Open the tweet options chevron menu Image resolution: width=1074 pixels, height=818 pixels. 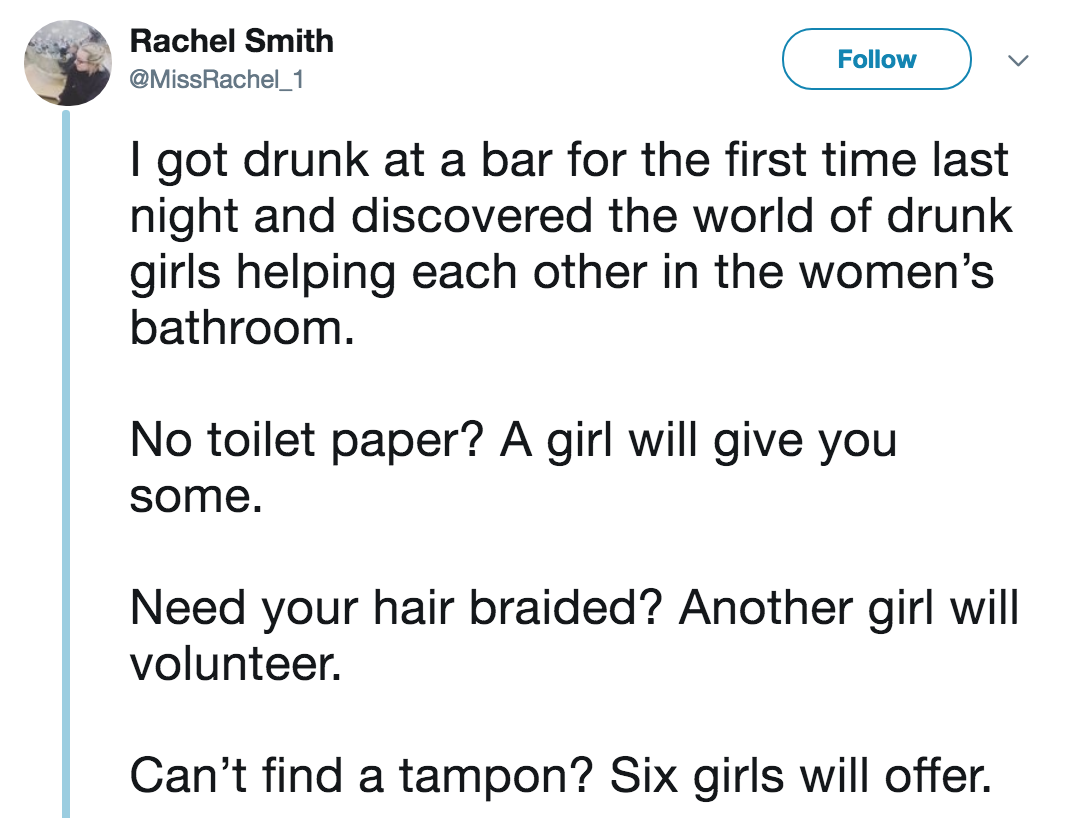click(1018, 60)
